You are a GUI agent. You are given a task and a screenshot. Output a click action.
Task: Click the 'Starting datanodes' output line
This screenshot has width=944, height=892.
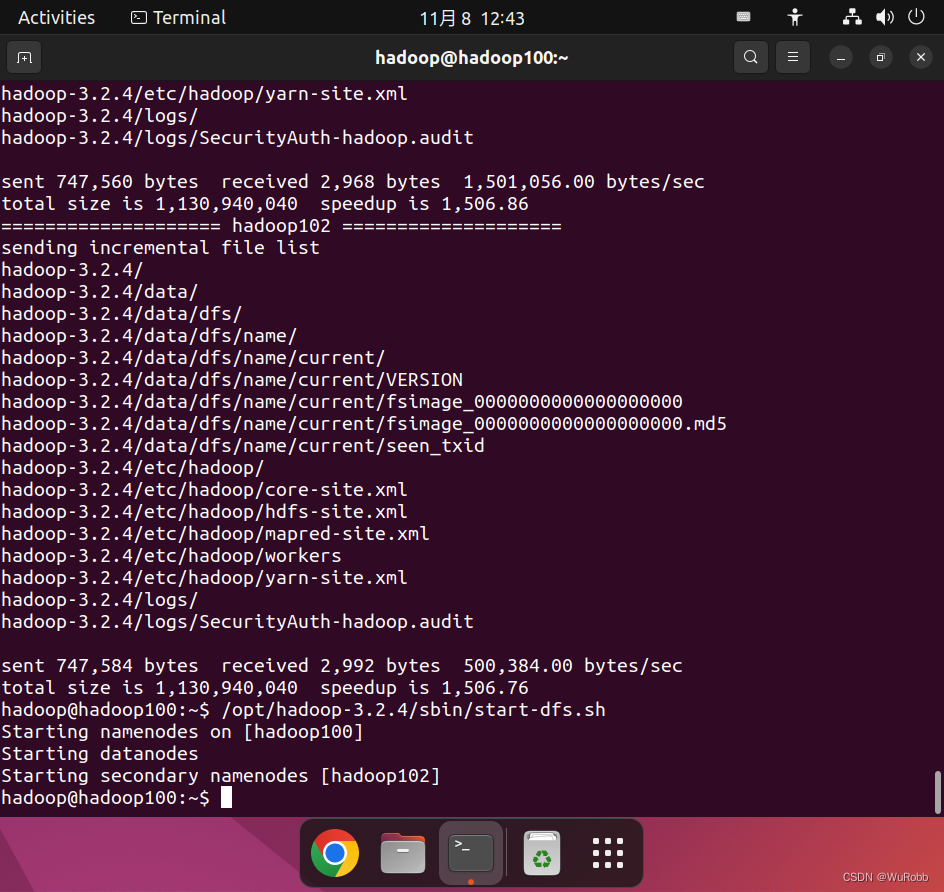pyautogui.click(x=100, y=754)
